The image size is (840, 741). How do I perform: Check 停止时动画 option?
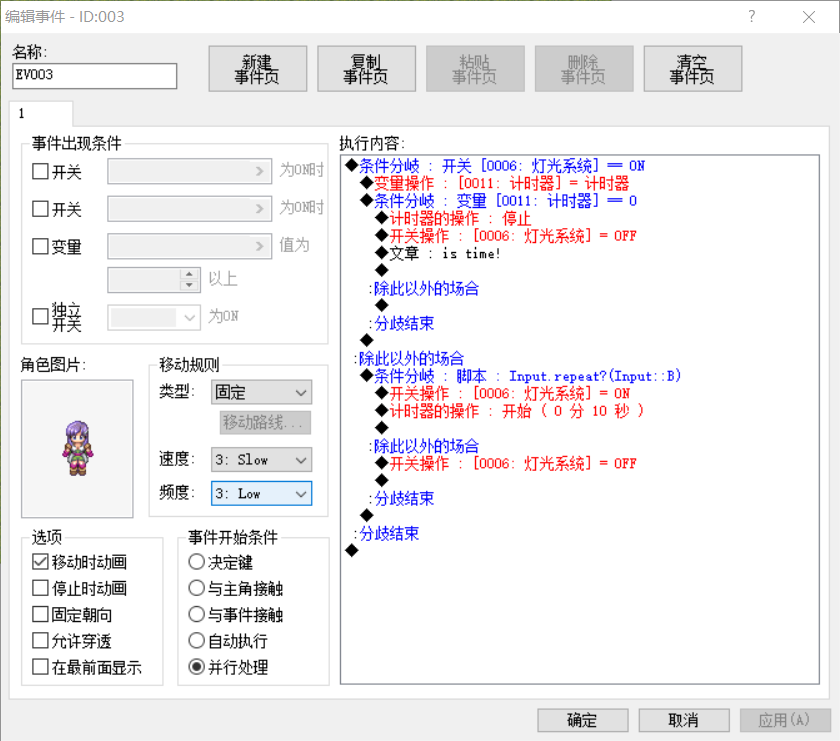(x=40, y=588)
